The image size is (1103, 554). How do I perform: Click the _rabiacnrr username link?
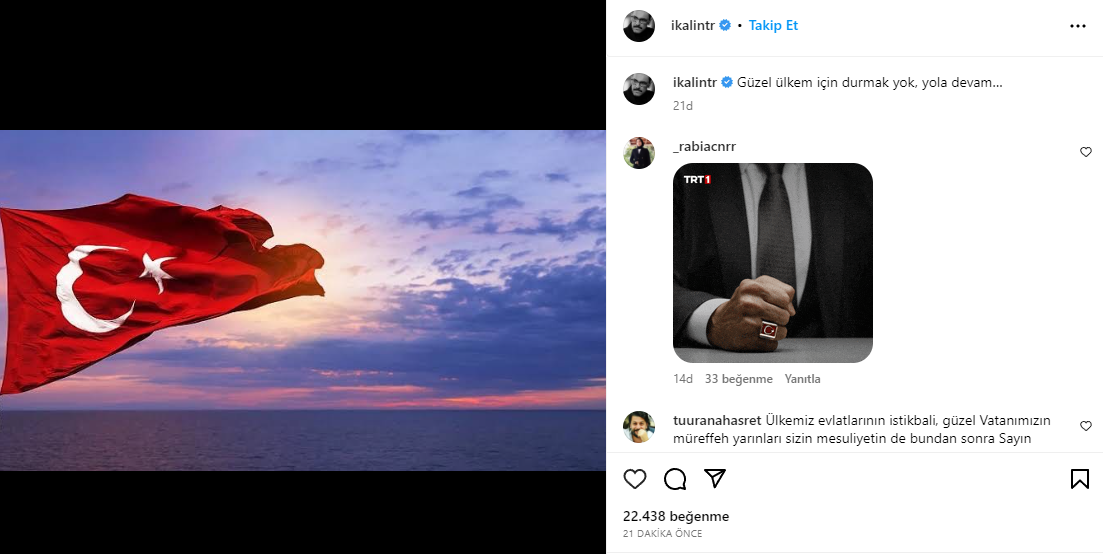point(705,147)
